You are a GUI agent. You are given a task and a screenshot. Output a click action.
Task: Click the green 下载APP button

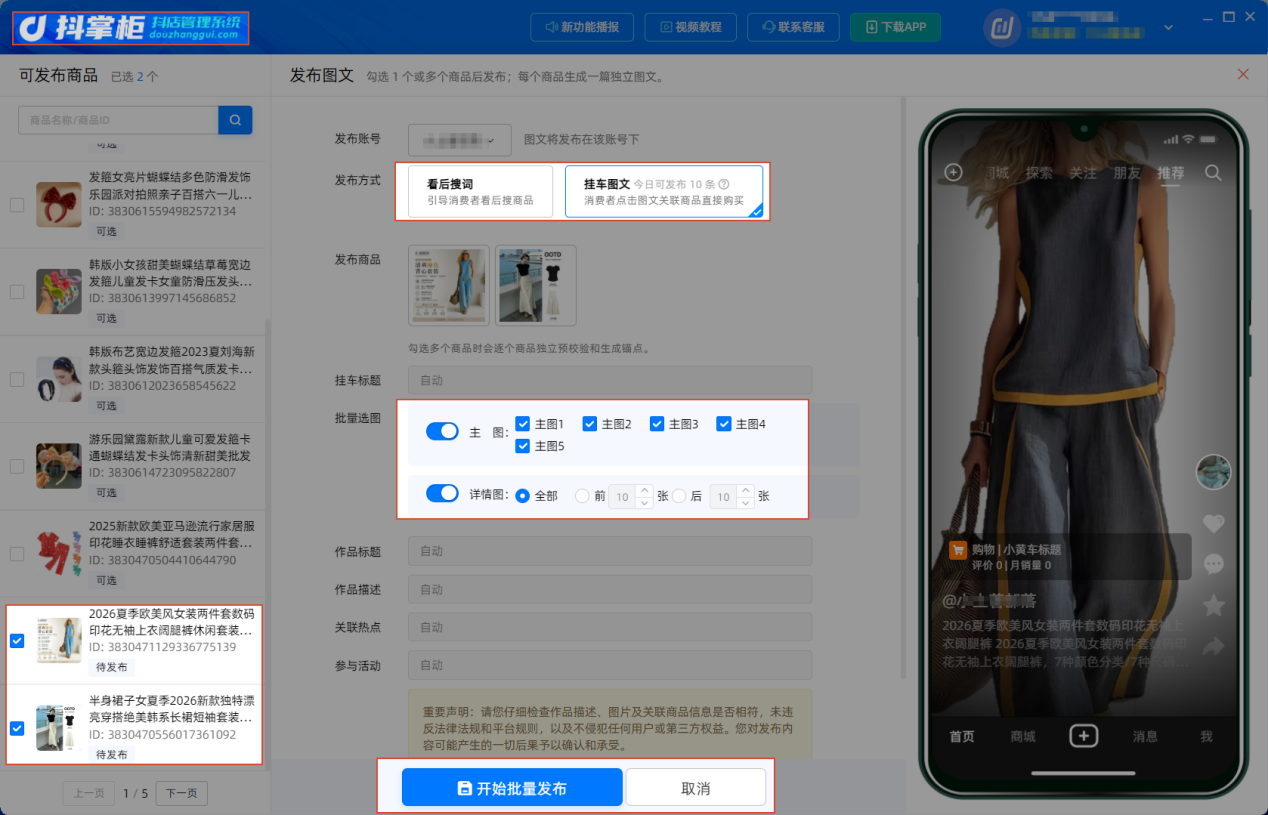coord(895,27)
